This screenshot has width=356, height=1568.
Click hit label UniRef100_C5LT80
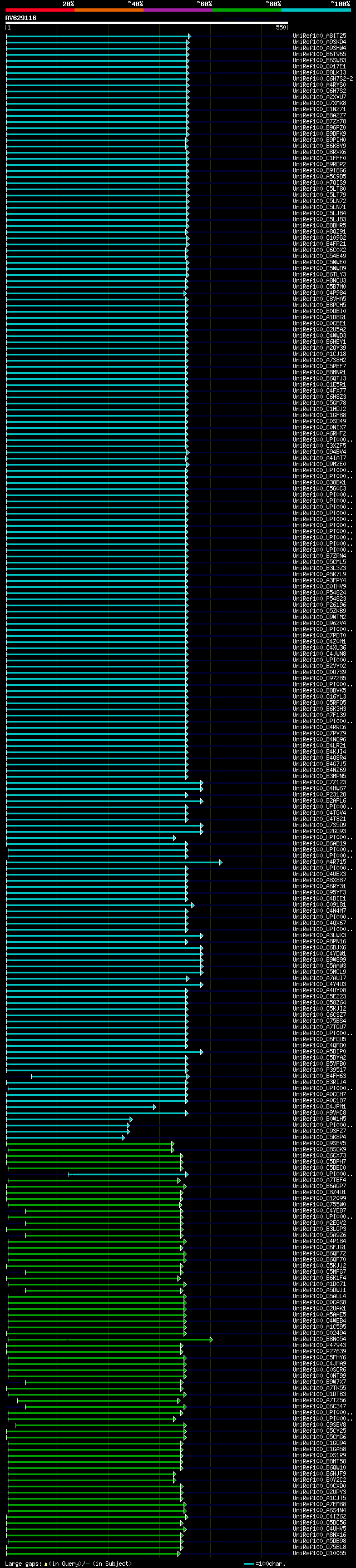point(319,189)
